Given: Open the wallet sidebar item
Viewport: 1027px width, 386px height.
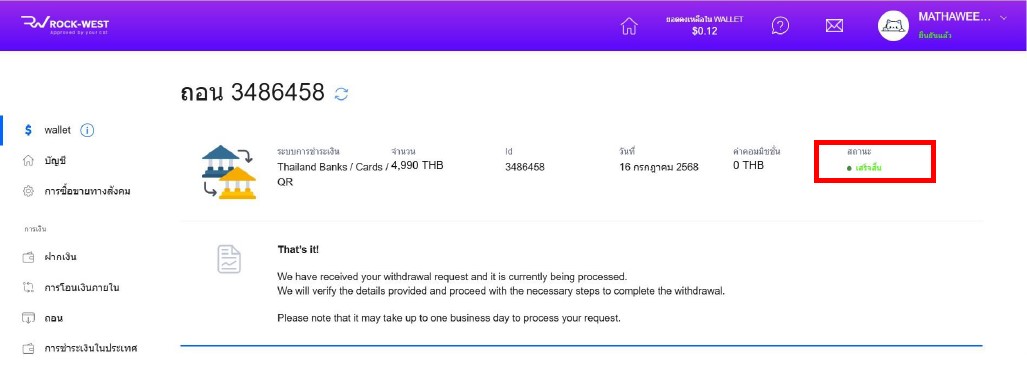Looking at the screenshot, I should tap(58, 130).
